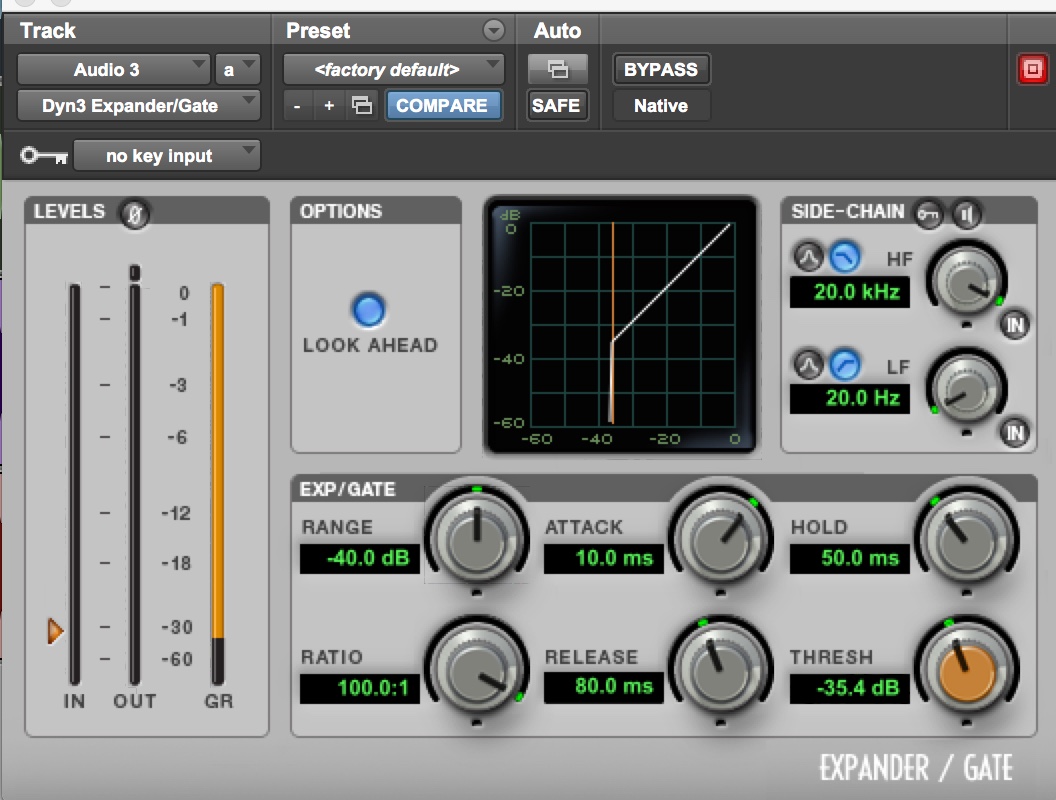Toggle the Look Ahead blue button
Viewport: 1056px width, 800px height.
click(x=369, y=311)
